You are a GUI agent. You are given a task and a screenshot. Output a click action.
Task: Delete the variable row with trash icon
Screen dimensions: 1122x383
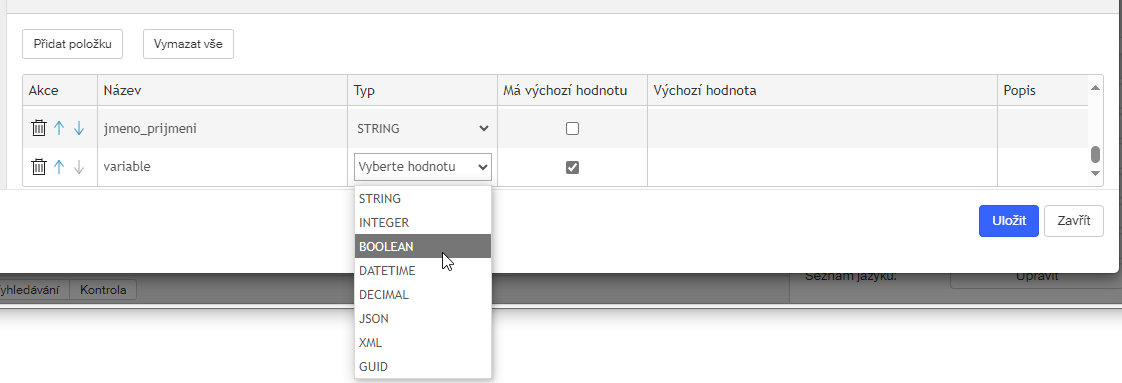[39, 167]
